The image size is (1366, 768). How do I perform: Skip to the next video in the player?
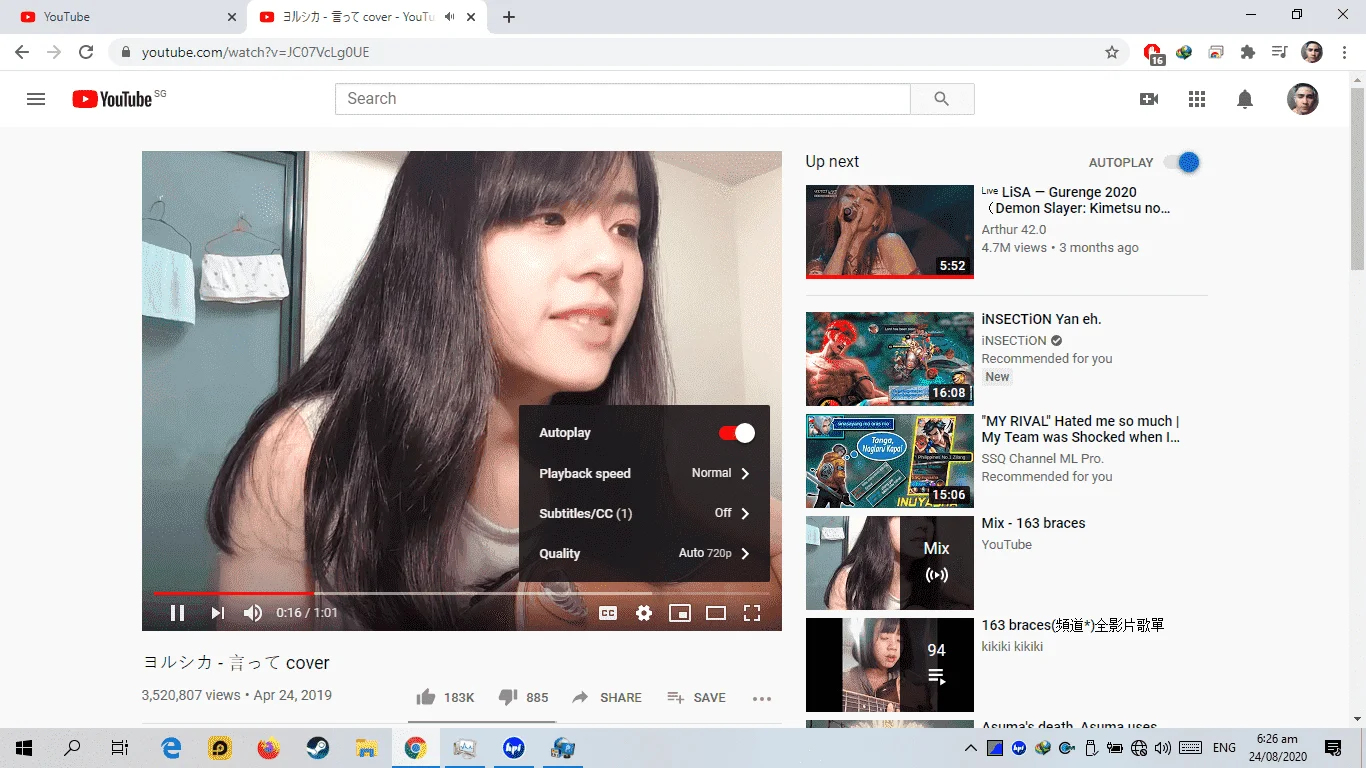[217, 613]
